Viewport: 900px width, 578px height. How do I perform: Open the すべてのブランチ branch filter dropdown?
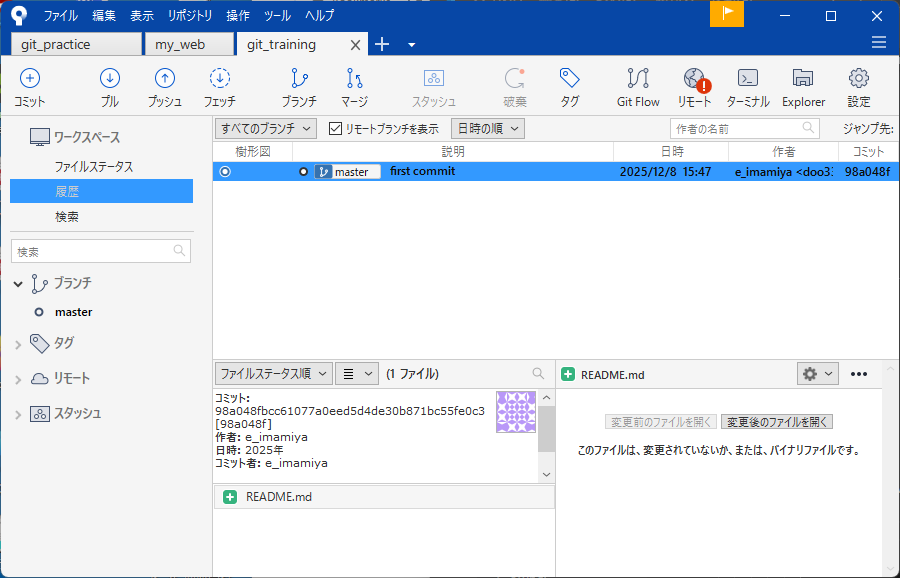pos(266,129)
